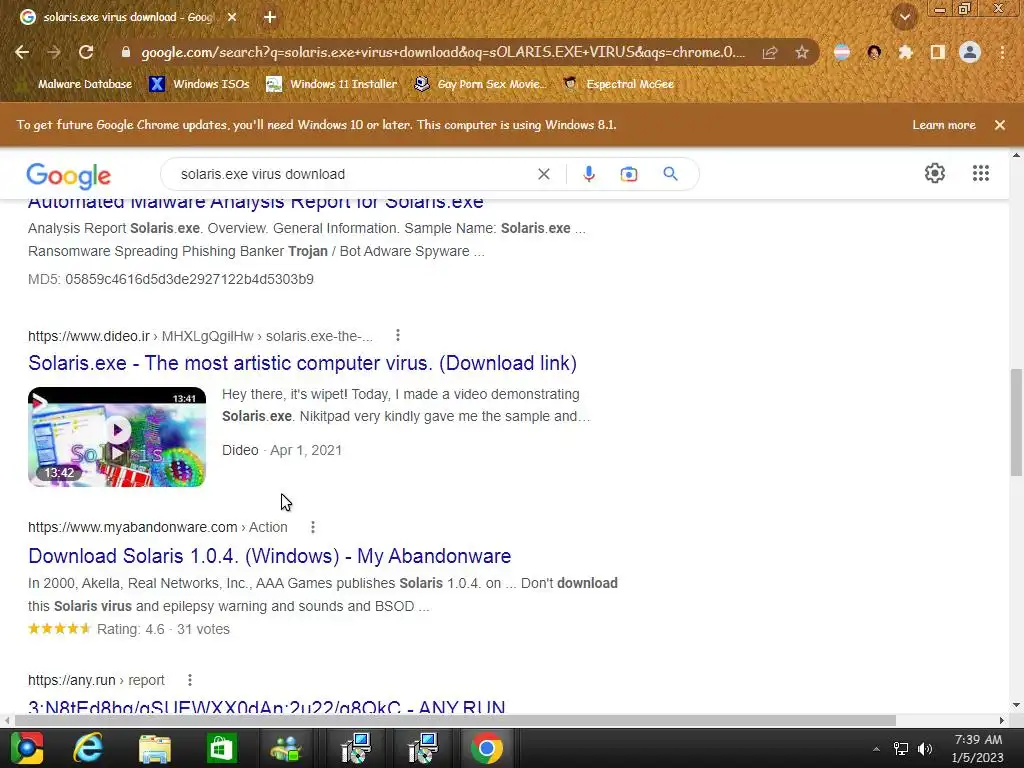
Task: Open Windows 11 Installer bookmark
Action: 332,84
